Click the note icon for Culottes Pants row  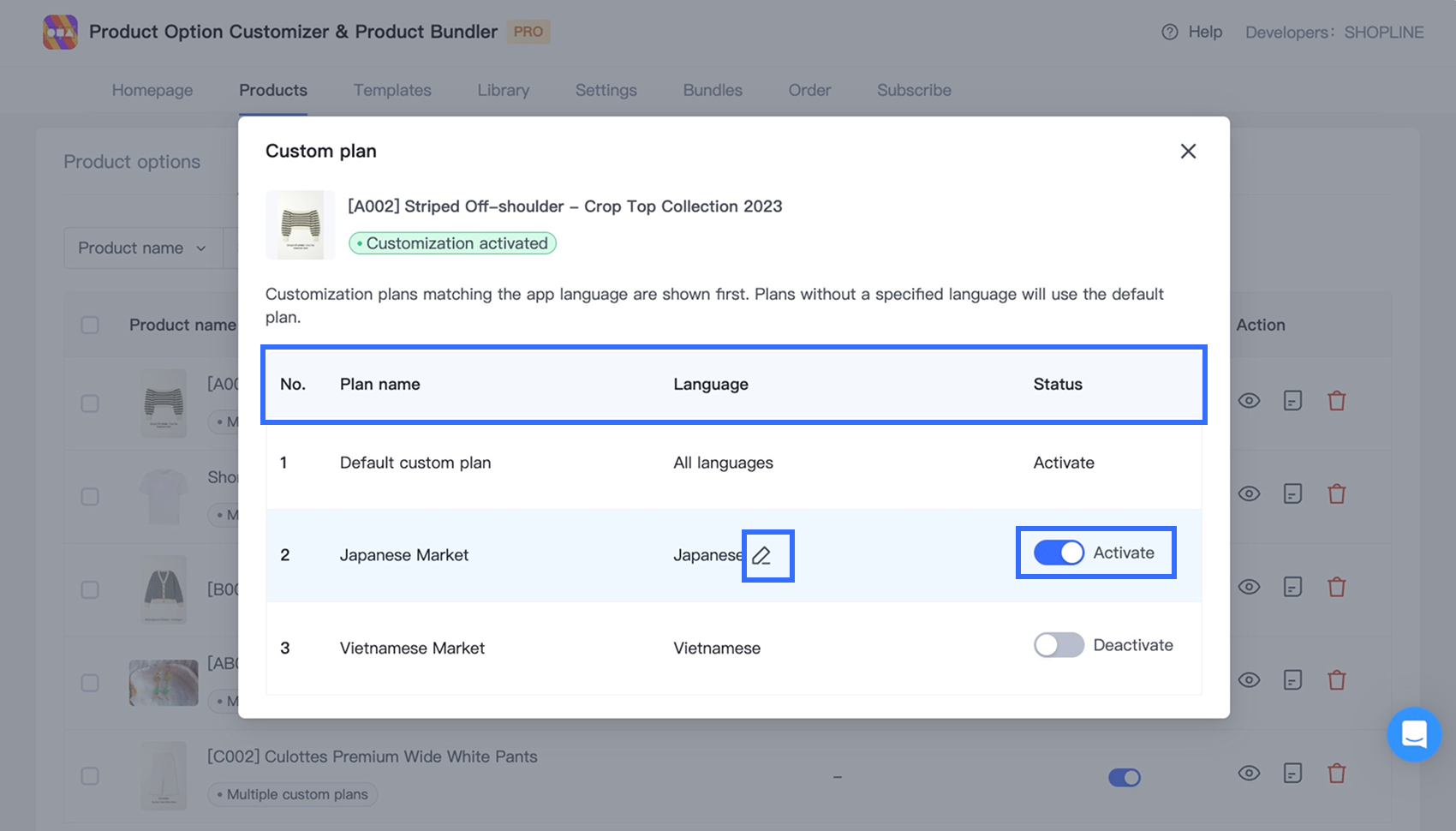[x=1292, y=774]
